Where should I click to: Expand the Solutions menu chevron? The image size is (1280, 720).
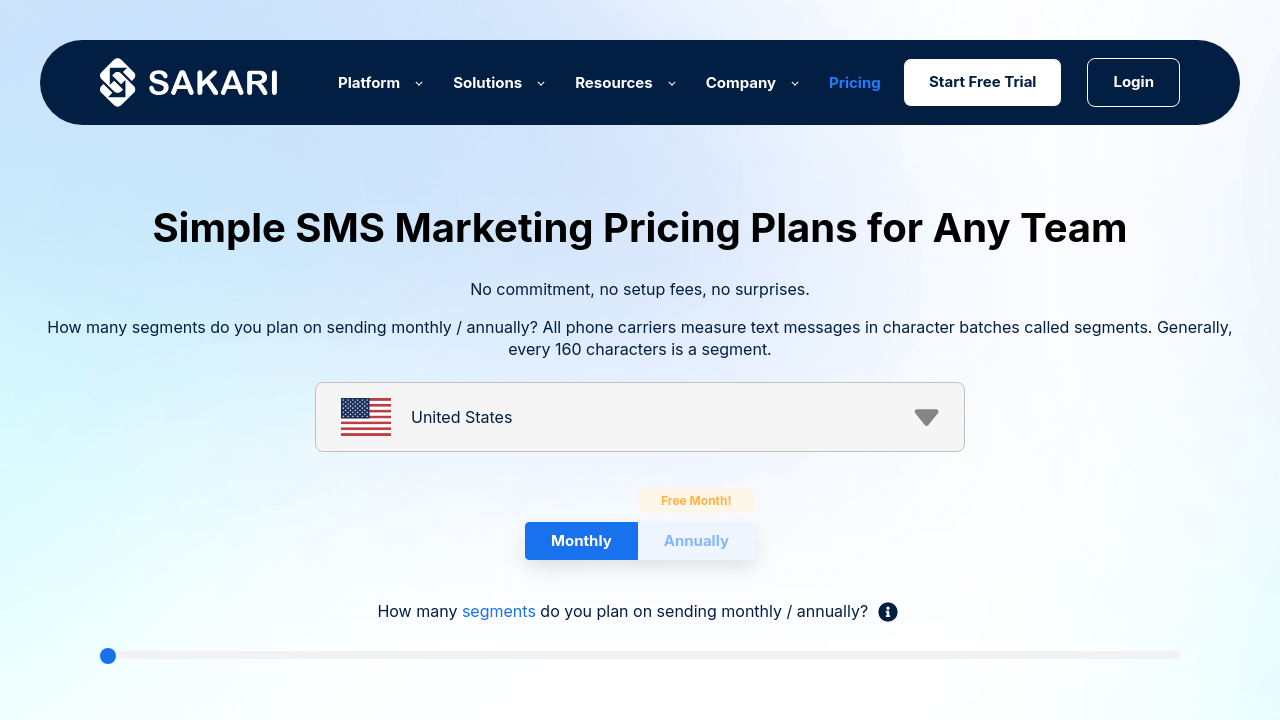click(541, 83)
